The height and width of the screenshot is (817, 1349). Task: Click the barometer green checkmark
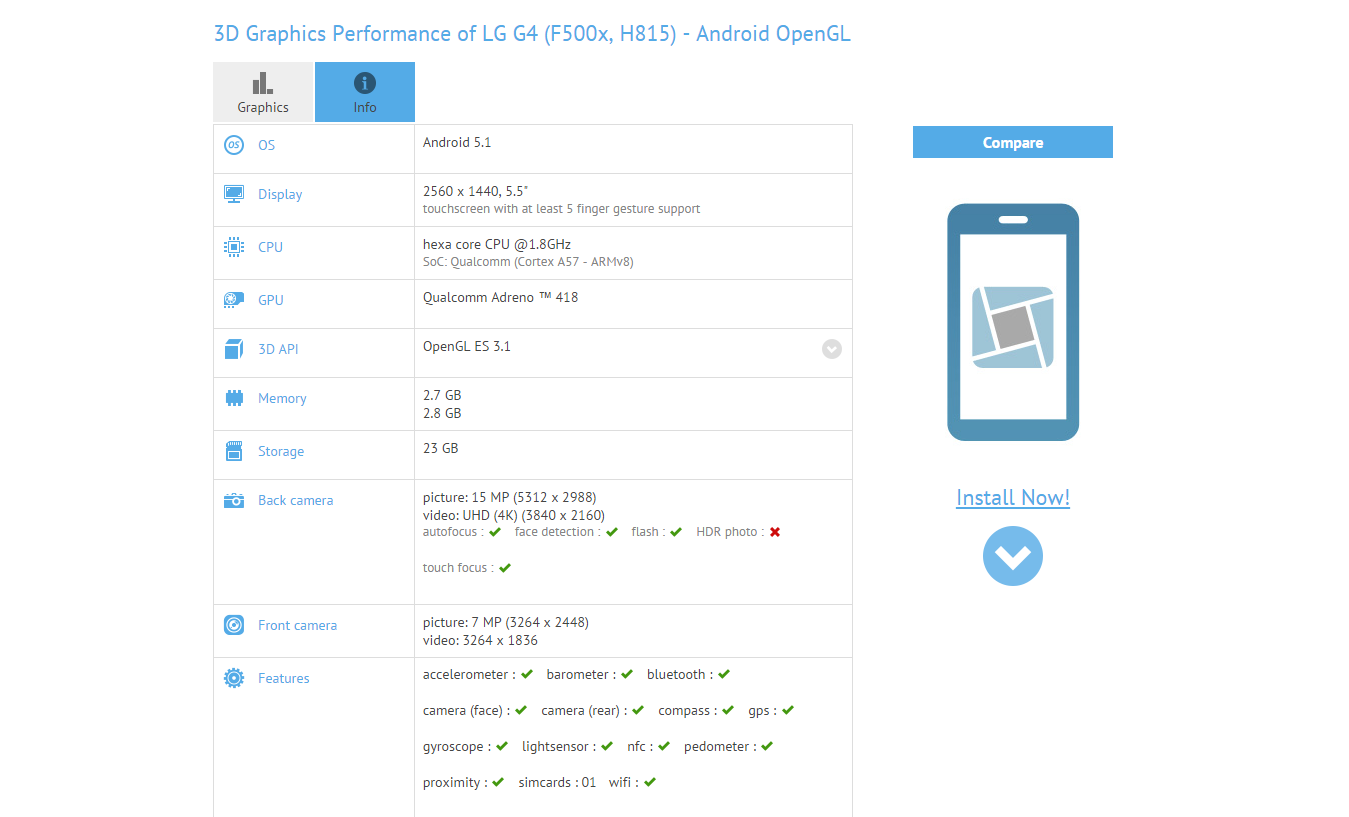[x=627, y=675]
